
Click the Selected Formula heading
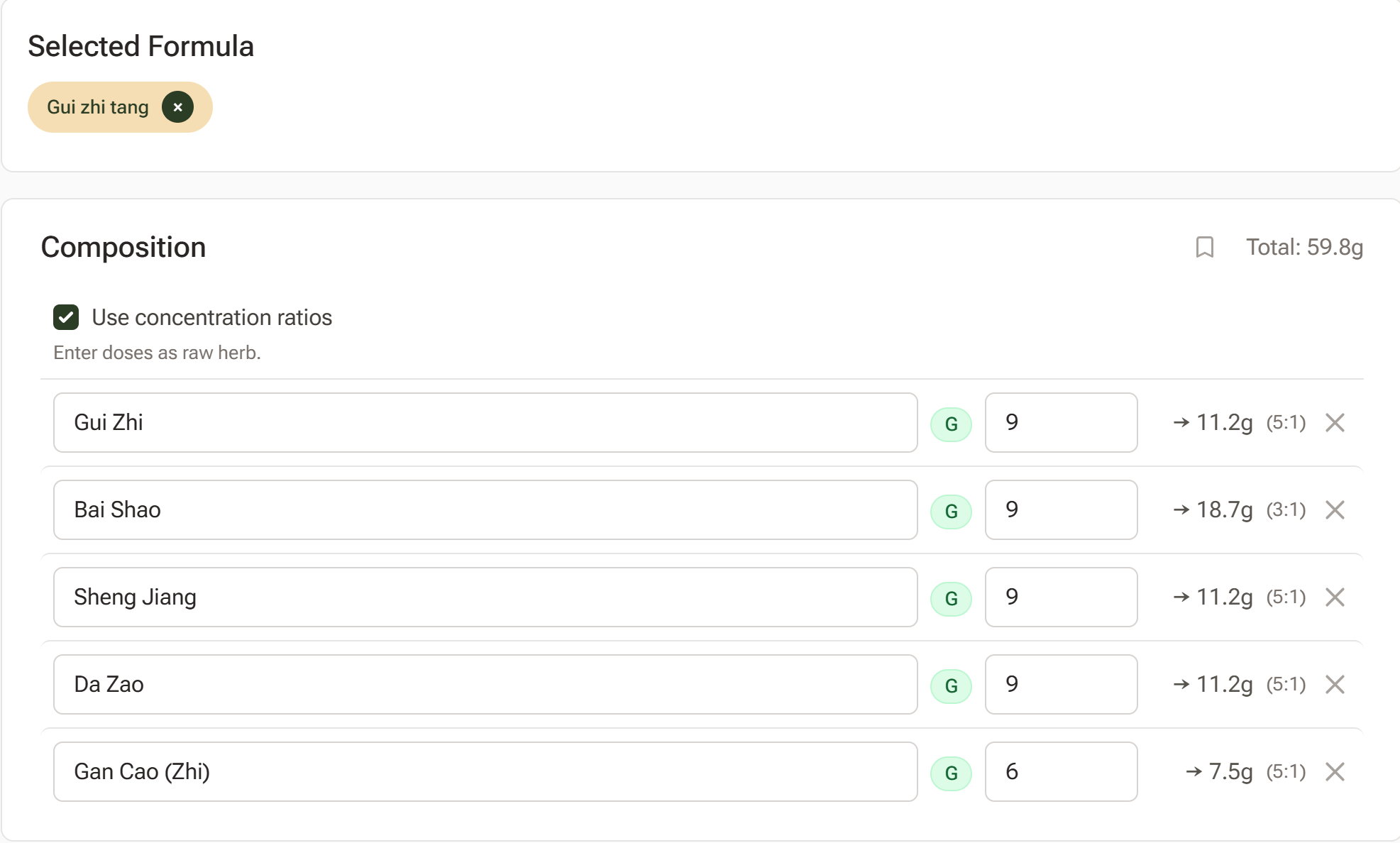point(140,46)
